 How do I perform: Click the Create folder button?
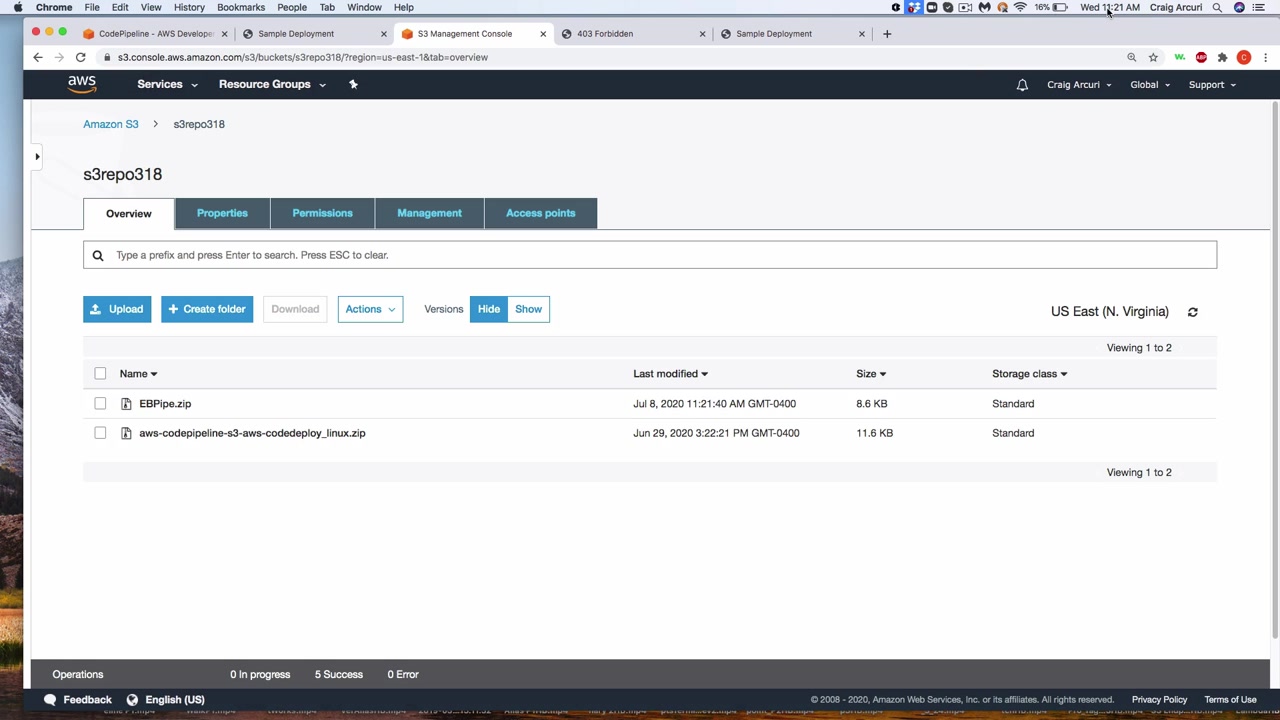click(x=207, y=309)
